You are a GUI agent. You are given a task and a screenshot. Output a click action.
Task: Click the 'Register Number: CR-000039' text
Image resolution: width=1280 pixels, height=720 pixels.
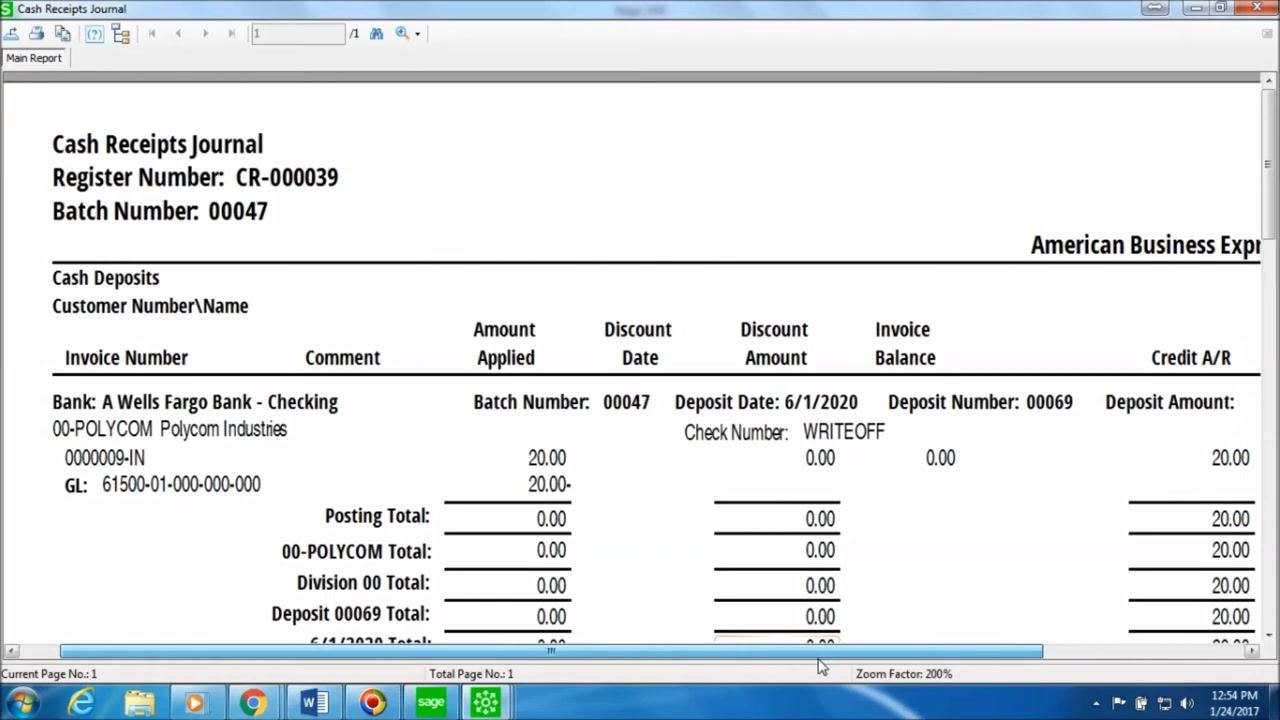pos(195,178)
